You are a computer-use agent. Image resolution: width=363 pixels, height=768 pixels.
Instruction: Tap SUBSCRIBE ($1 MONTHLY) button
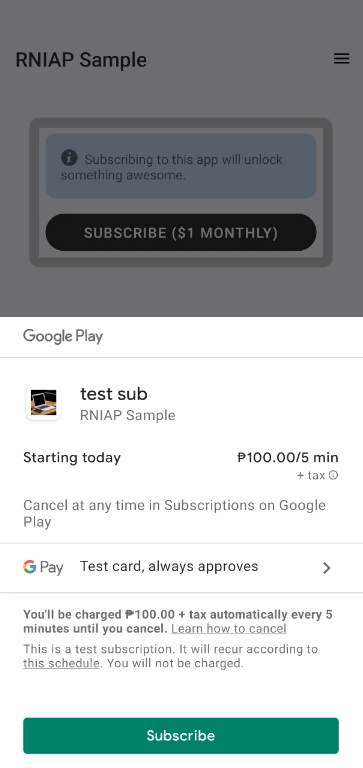click(181, 233)
